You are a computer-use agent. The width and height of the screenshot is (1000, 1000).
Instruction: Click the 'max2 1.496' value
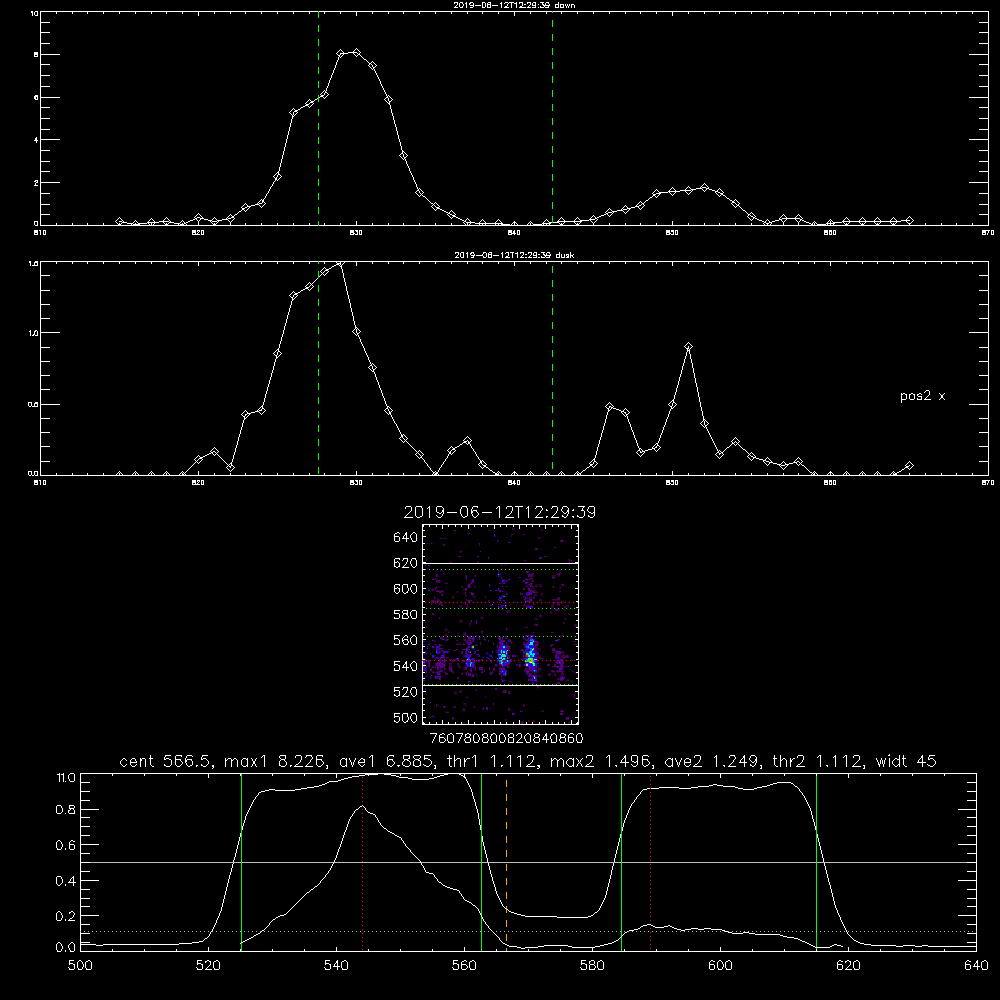click(604, 761)
